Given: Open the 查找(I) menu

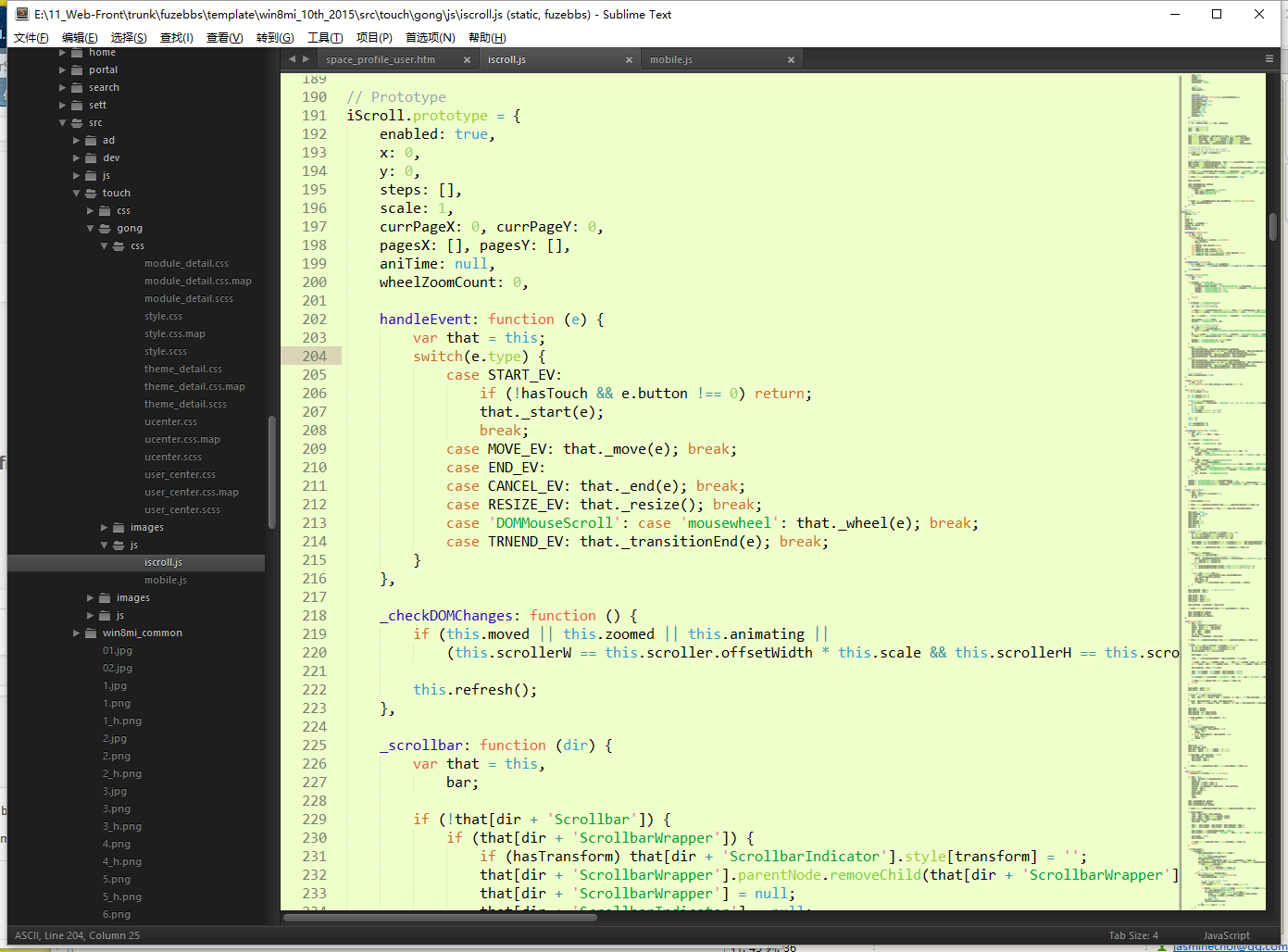Looking at the screenshot, I should pos(177,38).
